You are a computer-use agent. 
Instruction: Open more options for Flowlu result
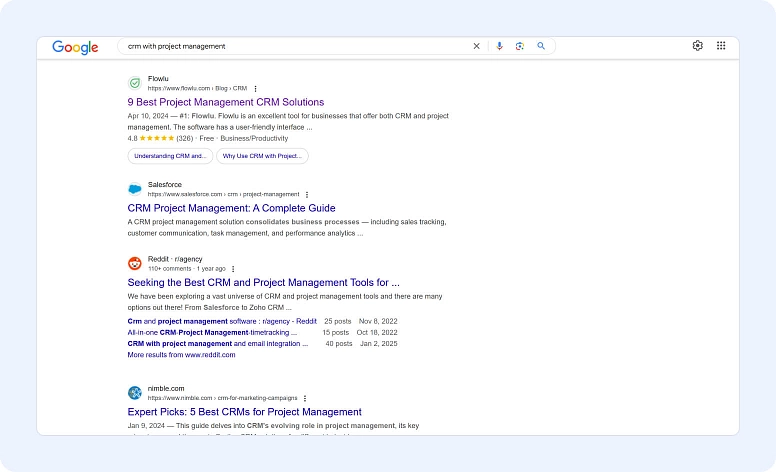pyautogui.click(x=255, y=89)
